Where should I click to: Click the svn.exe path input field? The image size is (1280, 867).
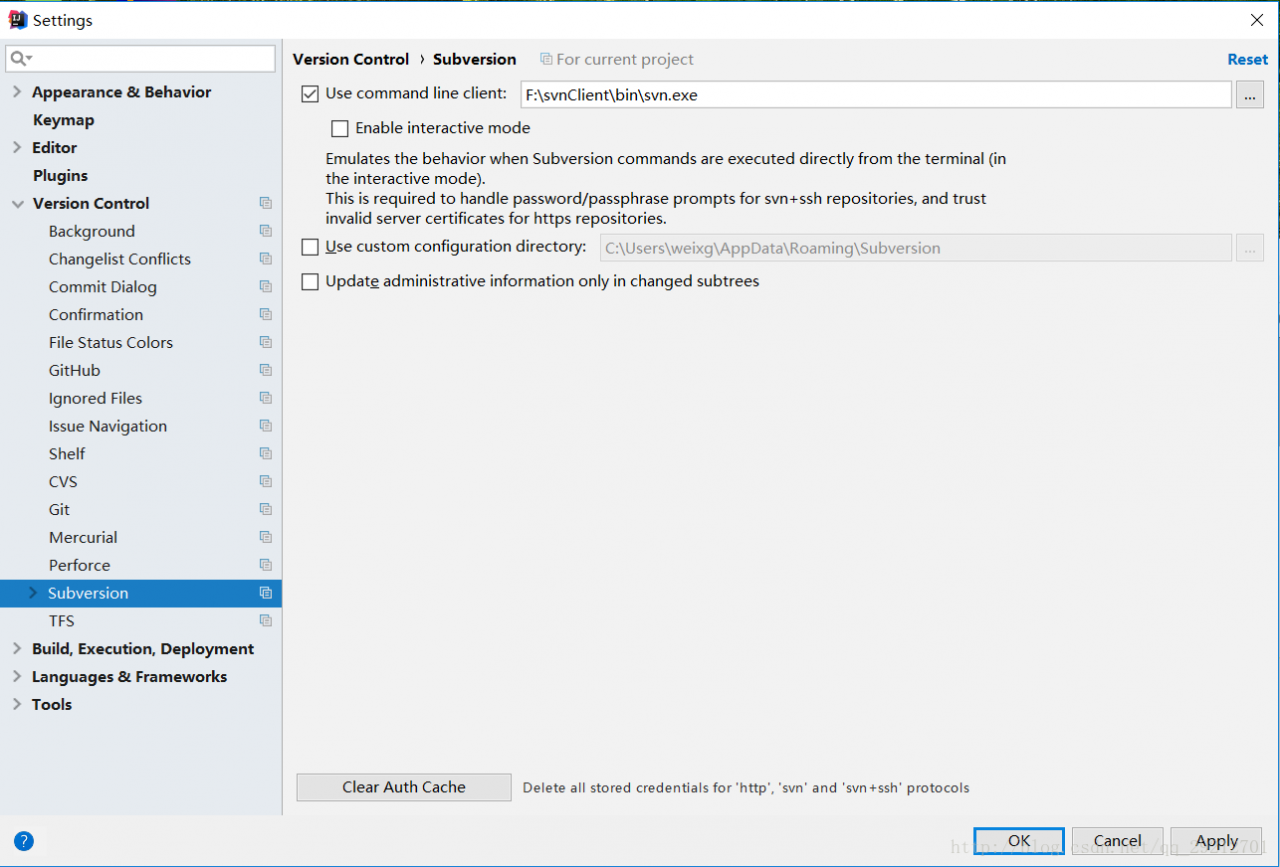click(x=875, y=95)
